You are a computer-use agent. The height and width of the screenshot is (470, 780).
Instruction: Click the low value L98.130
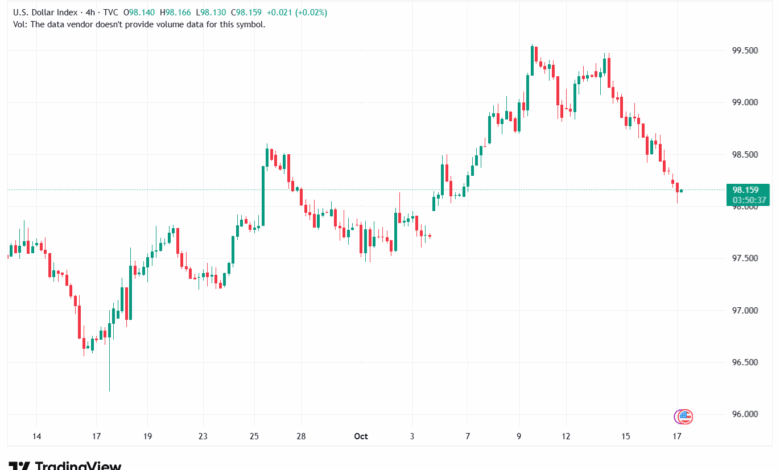(x=211, y=12)
